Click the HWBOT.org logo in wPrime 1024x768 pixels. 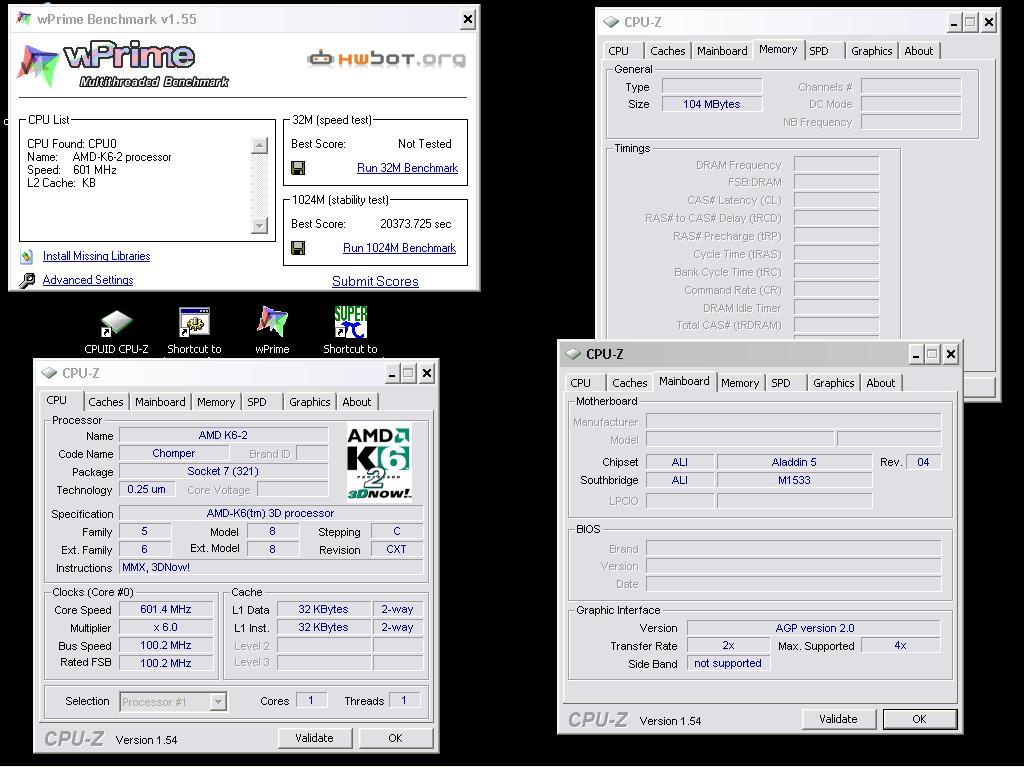coord(387,59)
